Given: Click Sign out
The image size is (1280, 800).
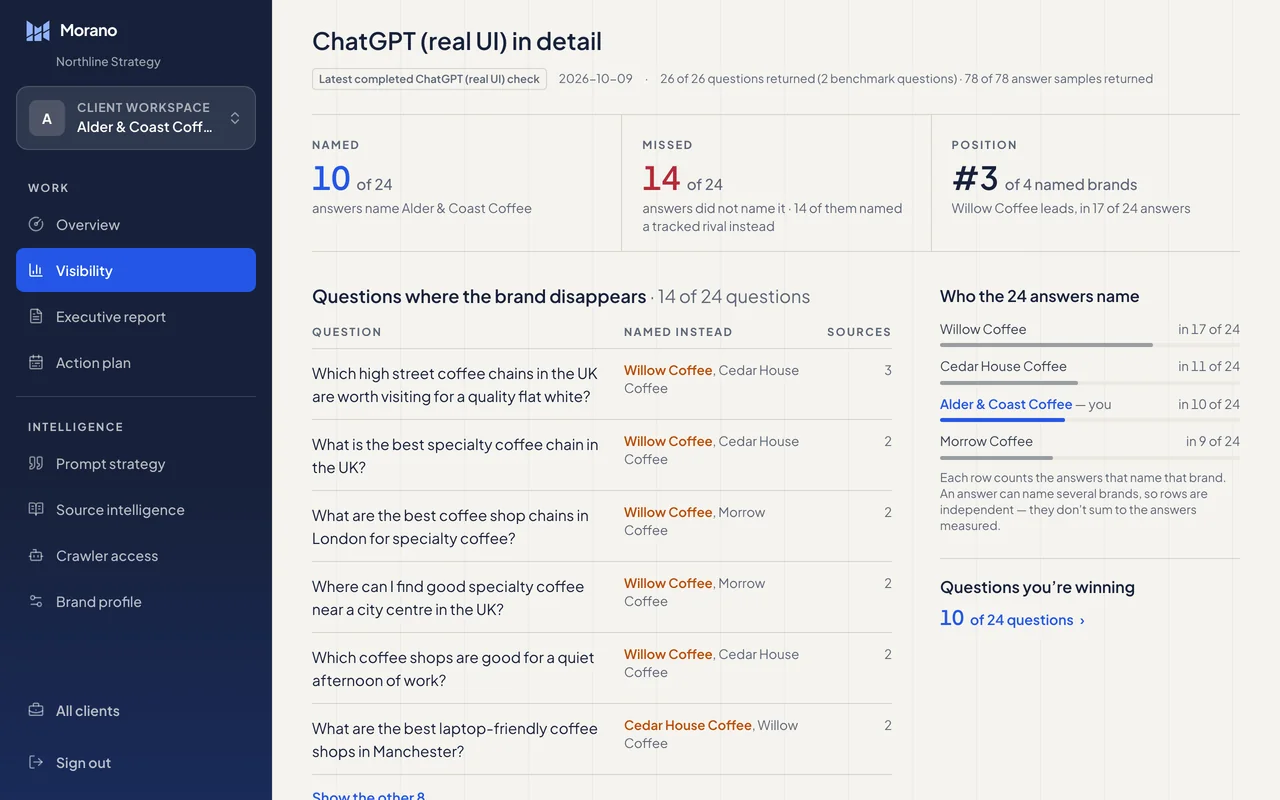Looking at the screenshot, I should [136, 762].
